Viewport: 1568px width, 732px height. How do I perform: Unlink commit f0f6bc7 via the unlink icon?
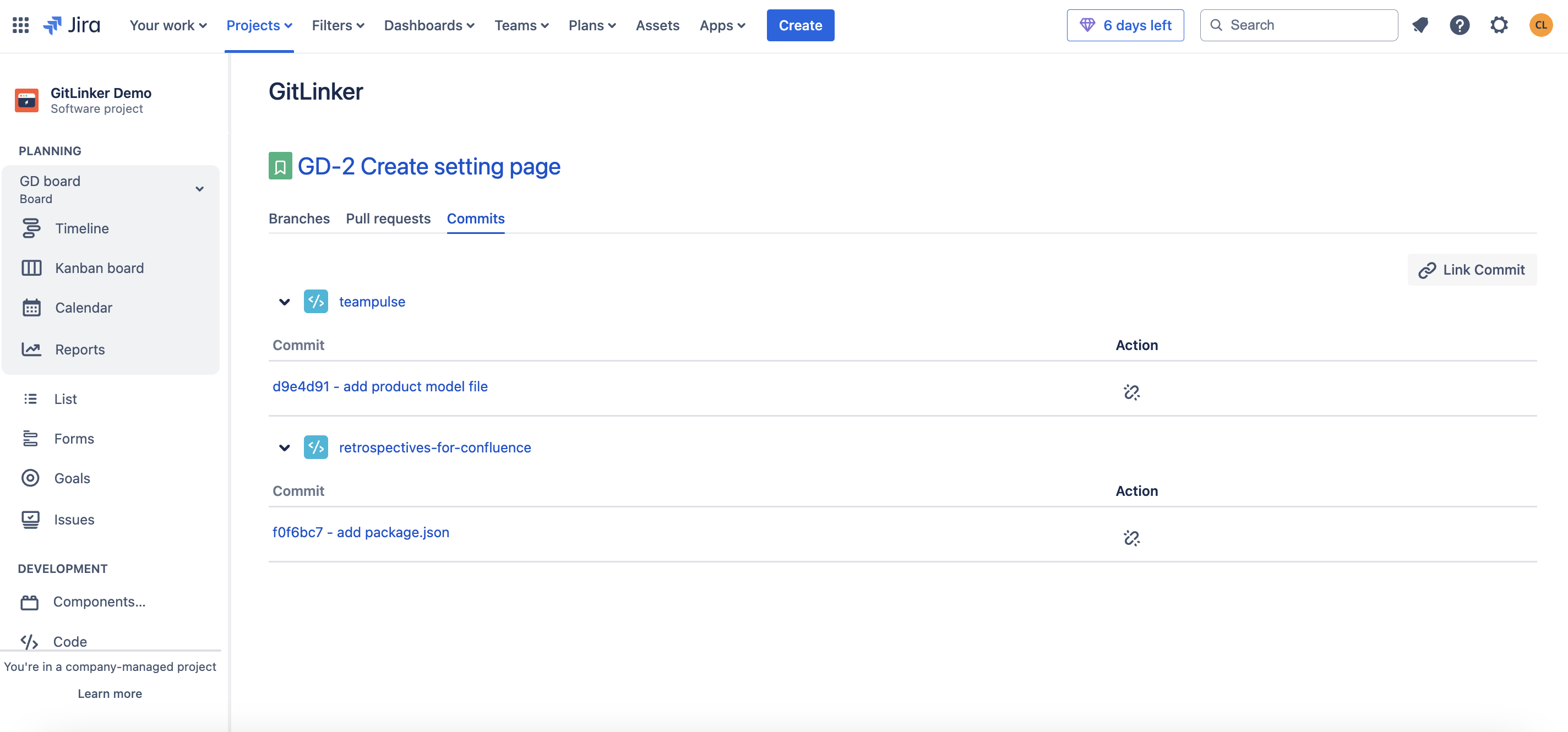point(1132,538)
